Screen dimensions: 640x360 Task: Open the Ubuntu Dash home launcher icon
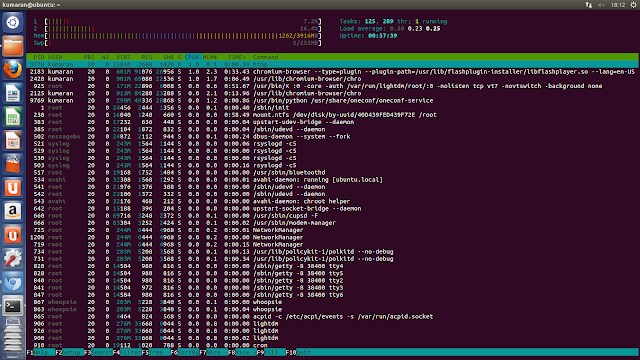[13, 22]
